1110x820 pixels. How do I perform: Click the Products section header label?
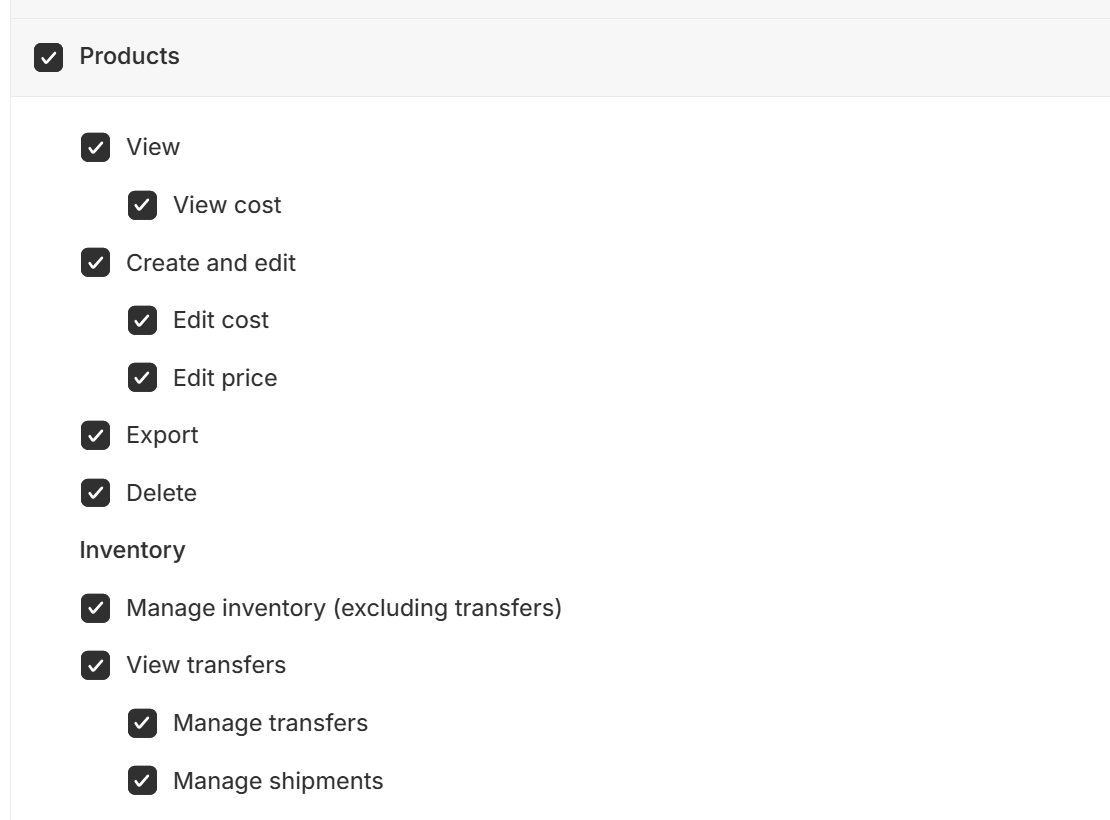pyautogui.click(x=129, y=56)
